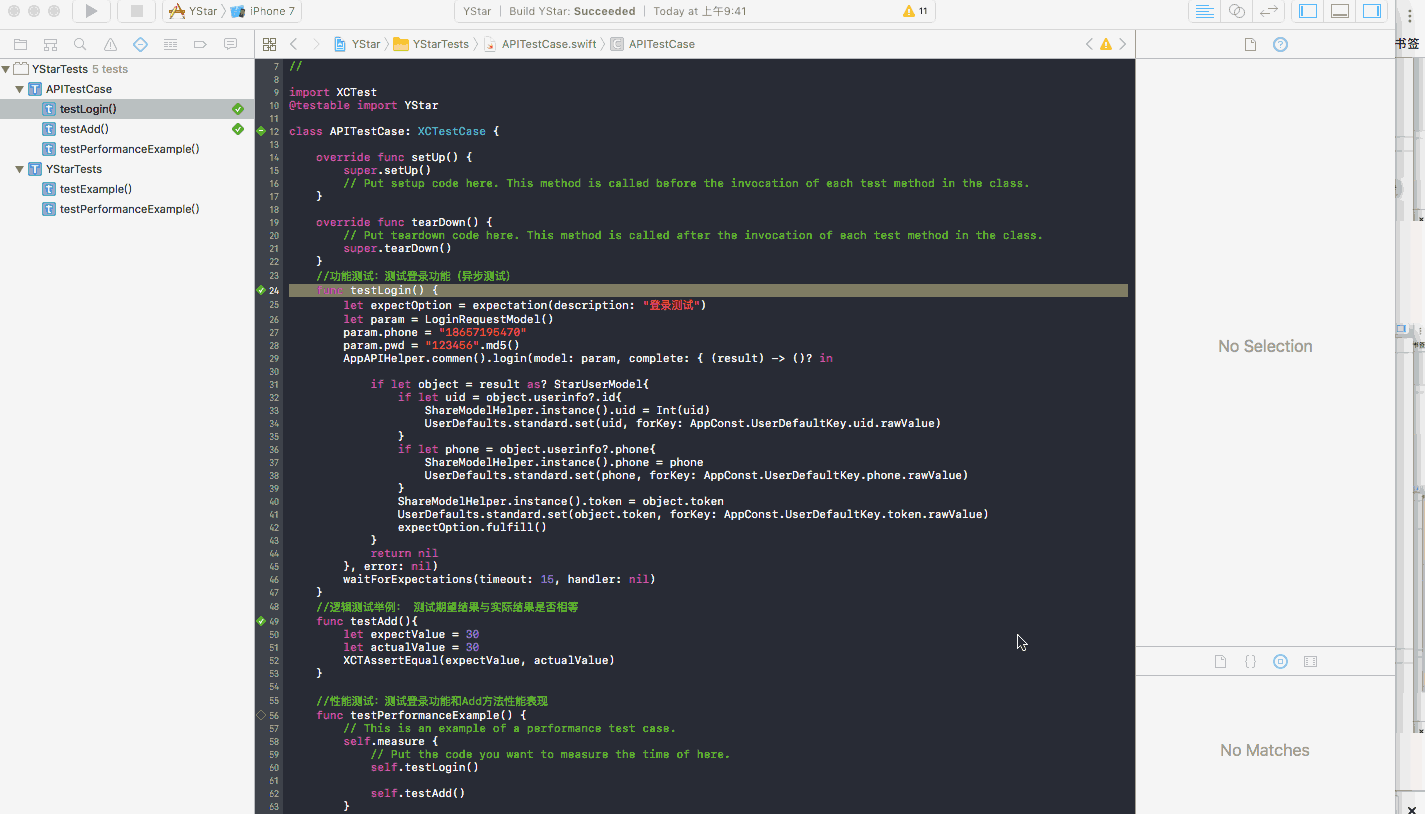Collapse the APITestCase group in test navigator
1425x814 pixels.
pyautogui.click(x=20, y=89)
